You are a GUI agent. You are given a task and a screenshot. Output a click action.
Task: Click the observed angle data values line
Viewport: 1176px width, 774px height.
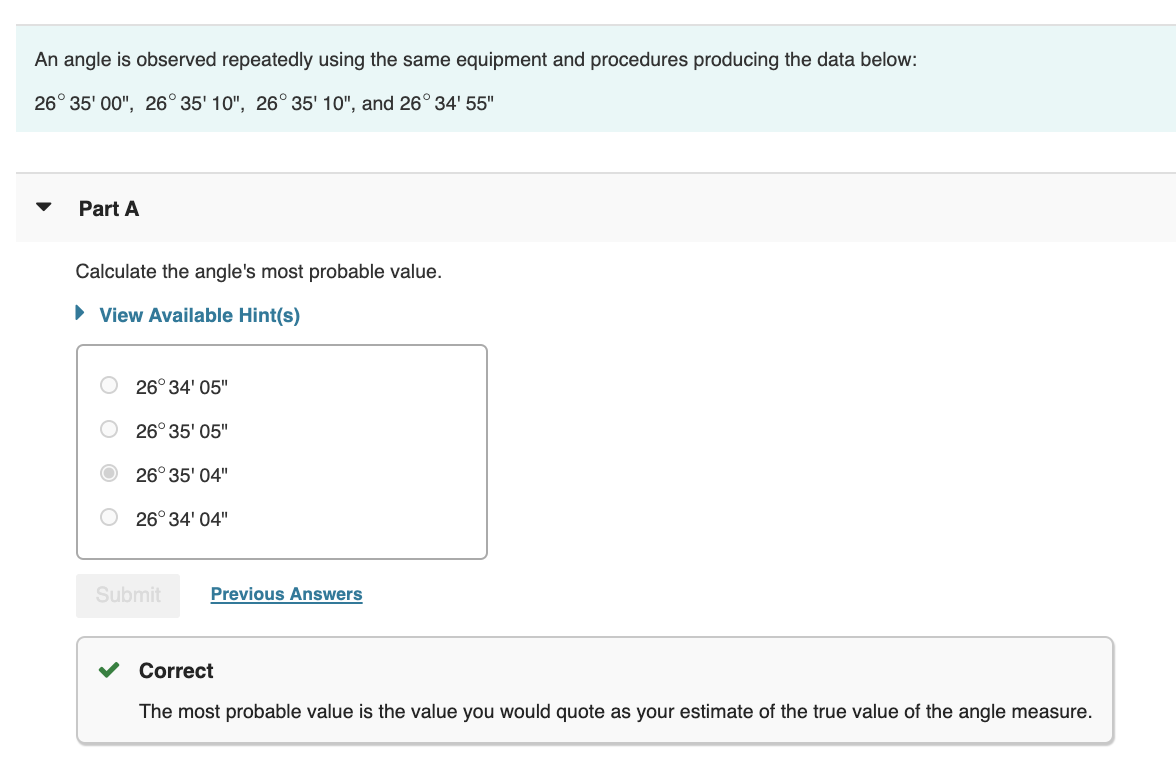click(264, 104)
